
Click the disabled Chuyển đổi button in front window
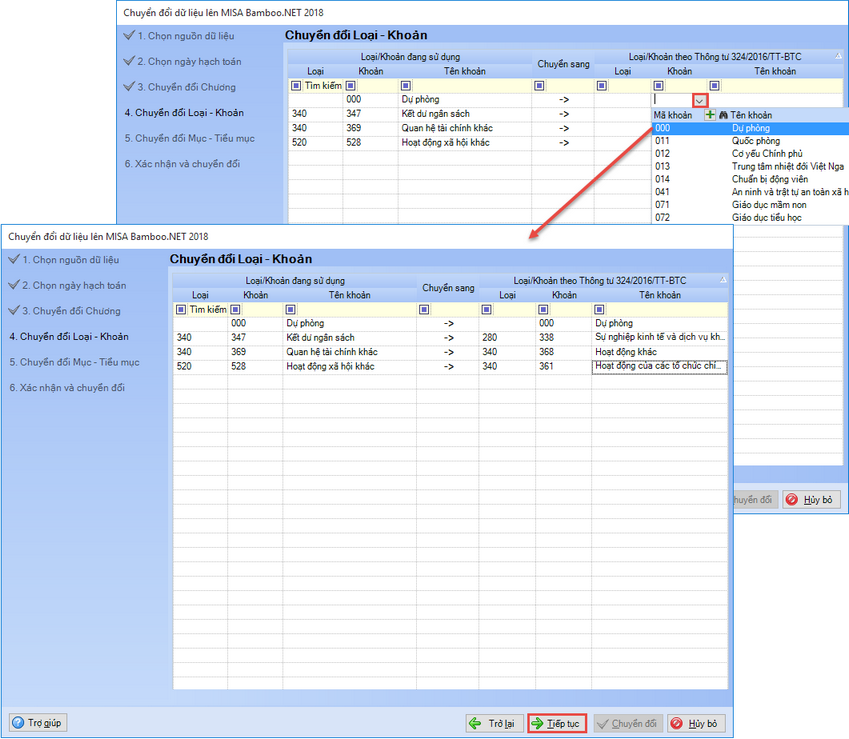[x=628, y=723]
